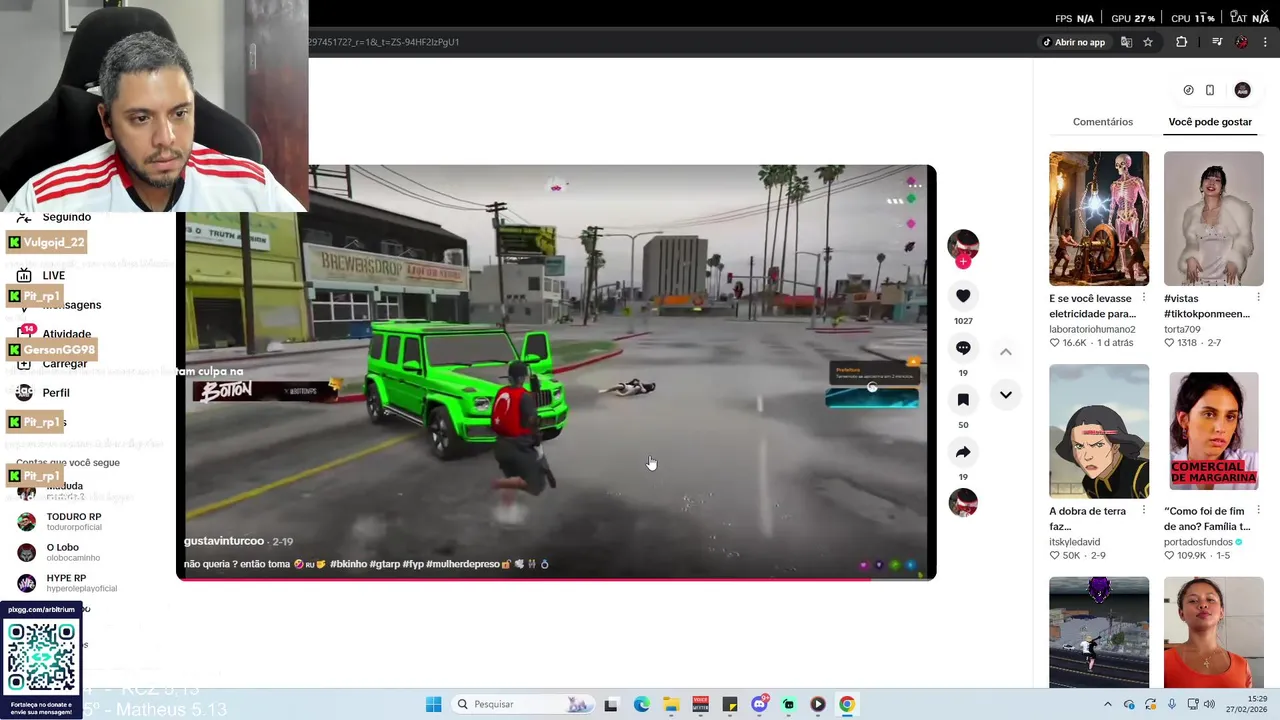Click the itskyledavid author name

click(1075, 542)
